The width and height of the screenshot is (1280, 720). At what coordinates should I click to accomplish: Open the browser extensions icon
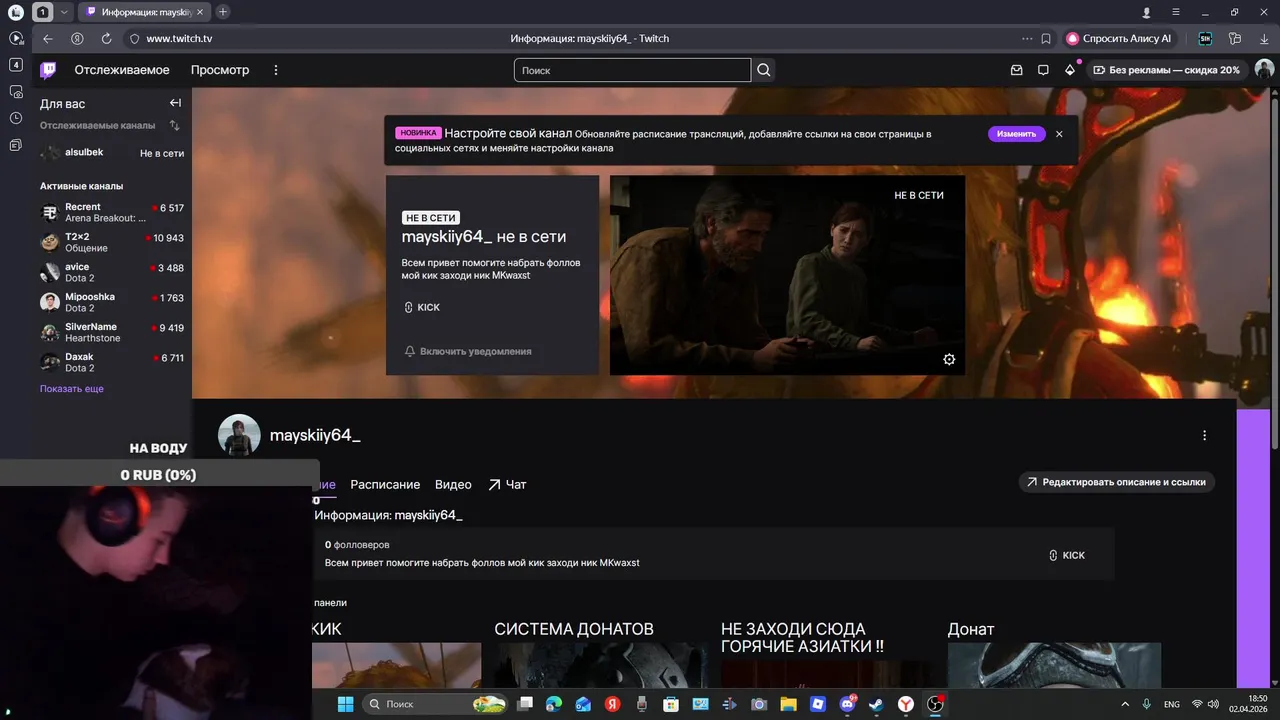point(1235,38)
